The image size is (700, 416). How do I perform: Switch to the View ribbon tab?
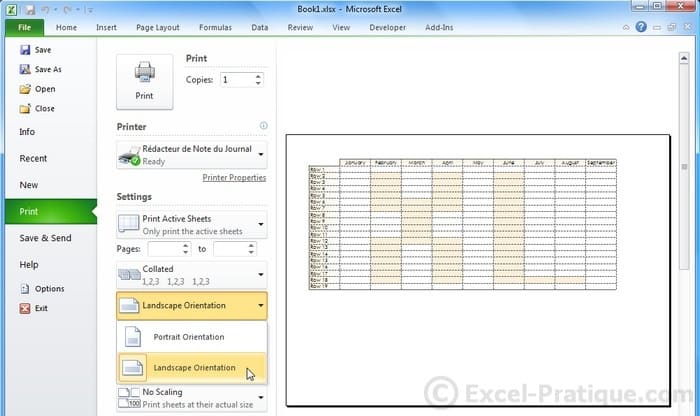click(341, 28)
